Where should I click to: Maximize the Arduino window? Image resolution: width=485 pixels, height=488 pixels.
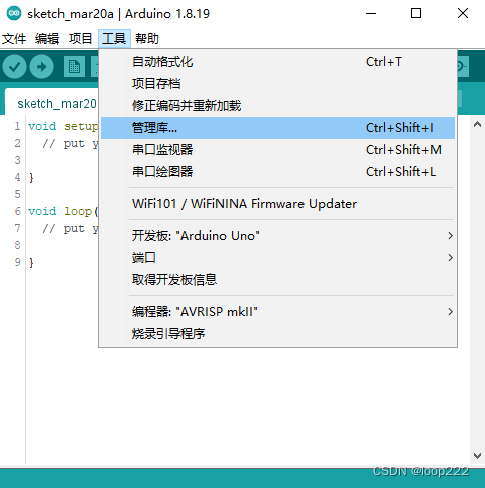(x=416, y=14)
